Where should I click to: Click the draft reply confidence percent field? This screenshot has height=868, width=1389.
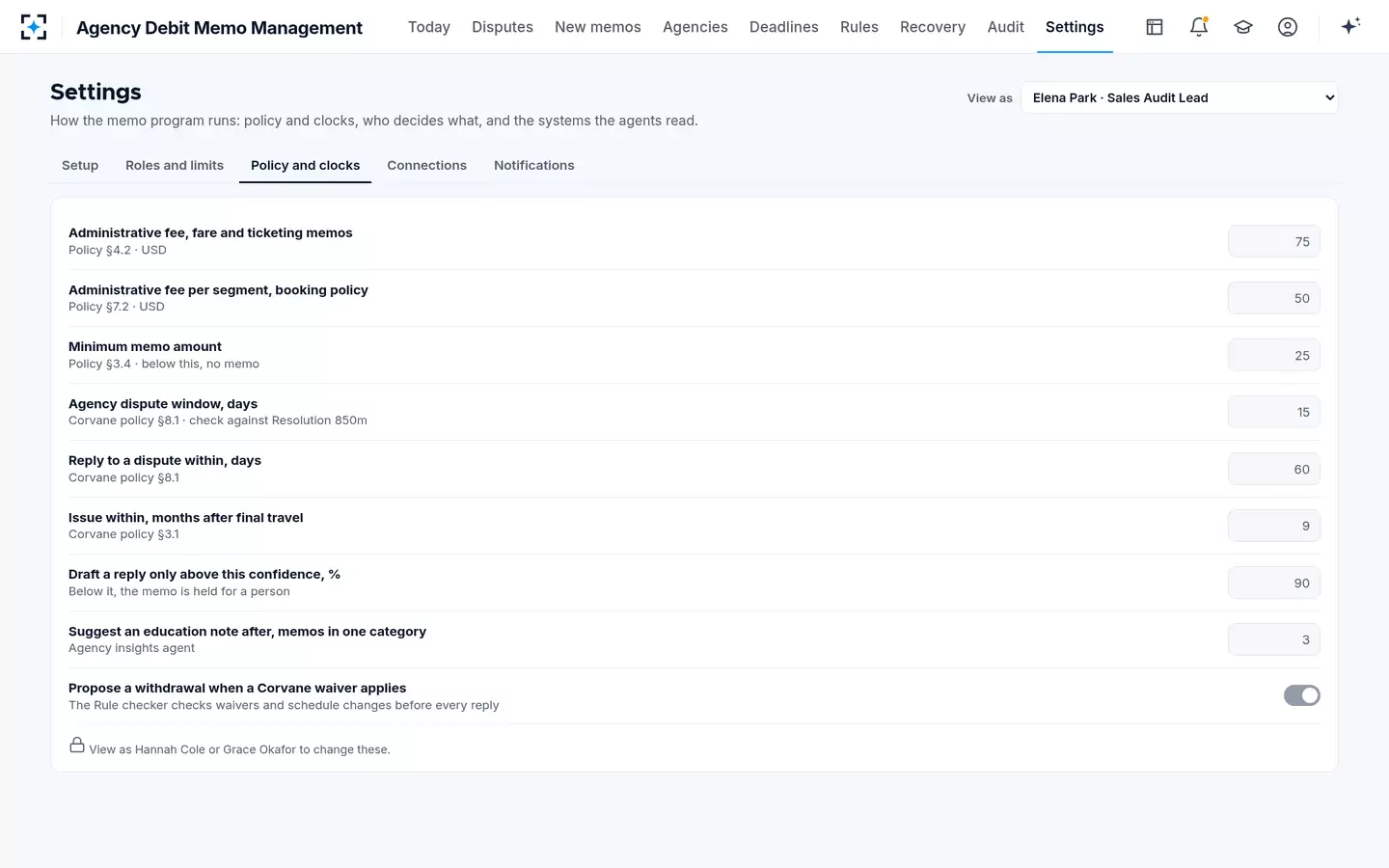[x=1274, y=583]
